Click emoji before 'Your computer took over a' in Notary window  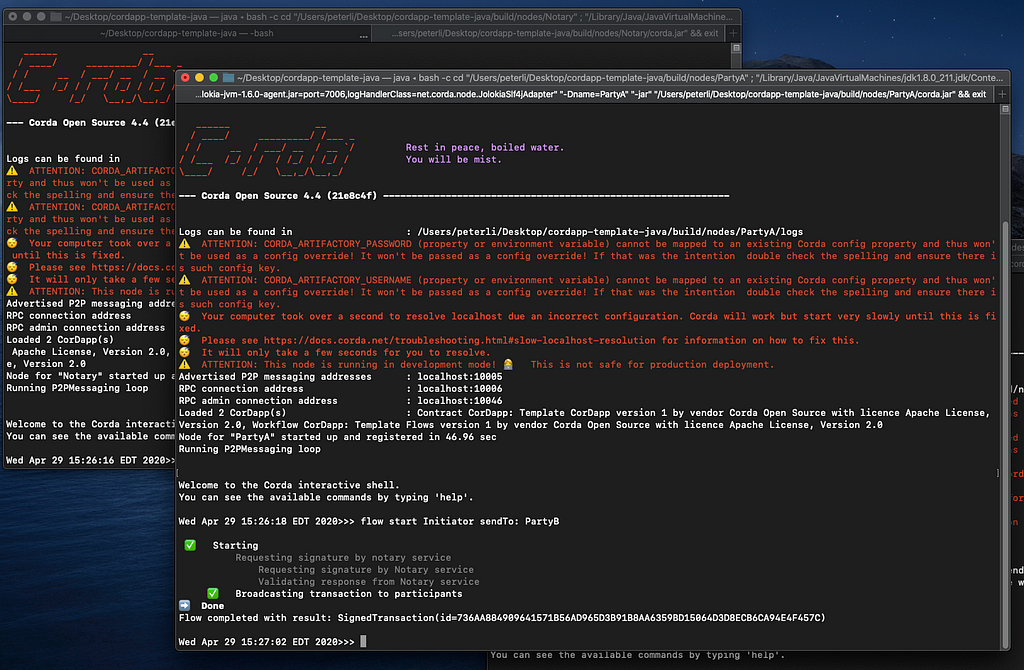tap(12, 243)
